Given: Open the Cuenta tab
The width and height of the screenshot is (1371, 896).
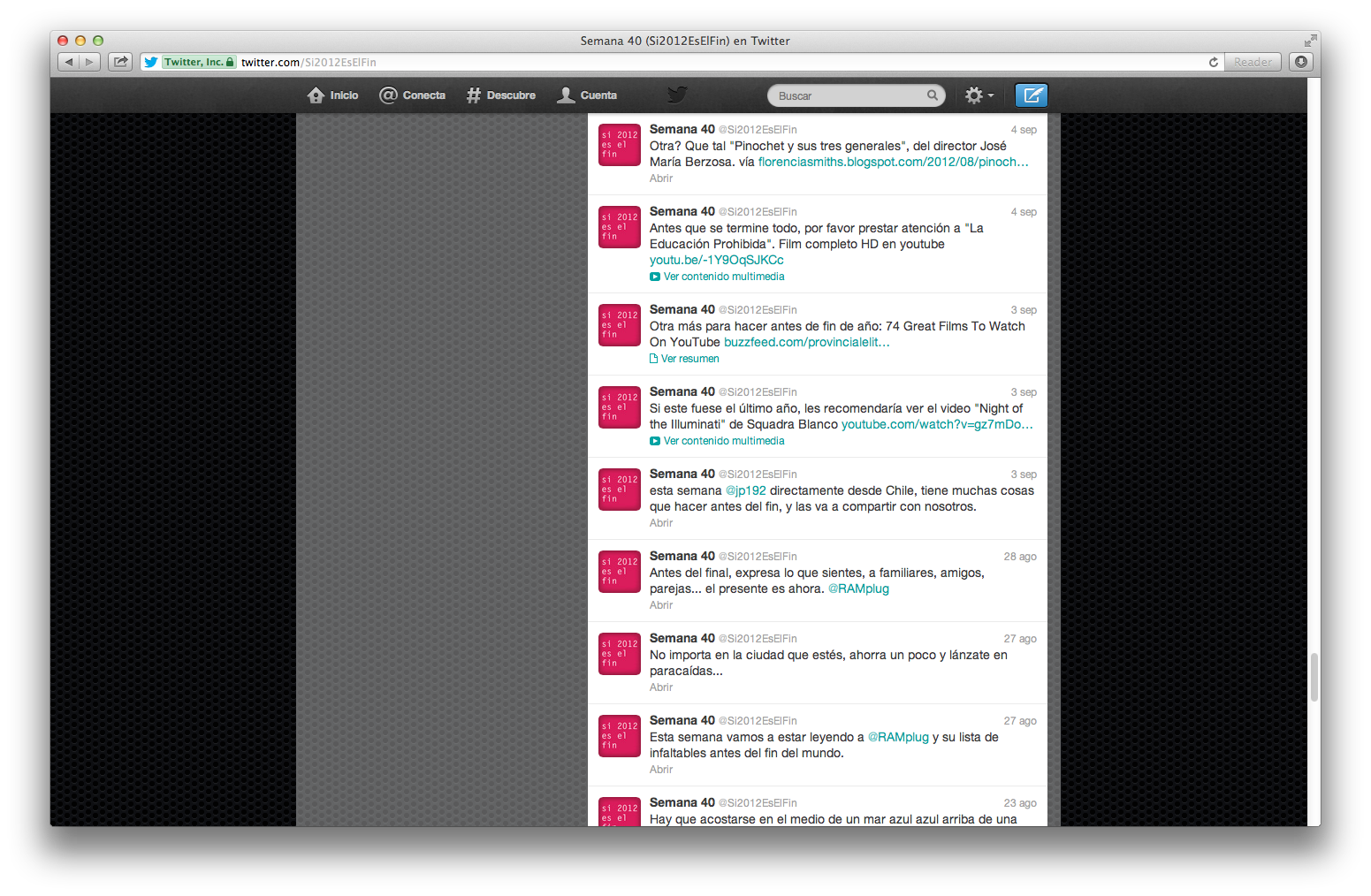Looking at the screenshot, I should 587,95.
